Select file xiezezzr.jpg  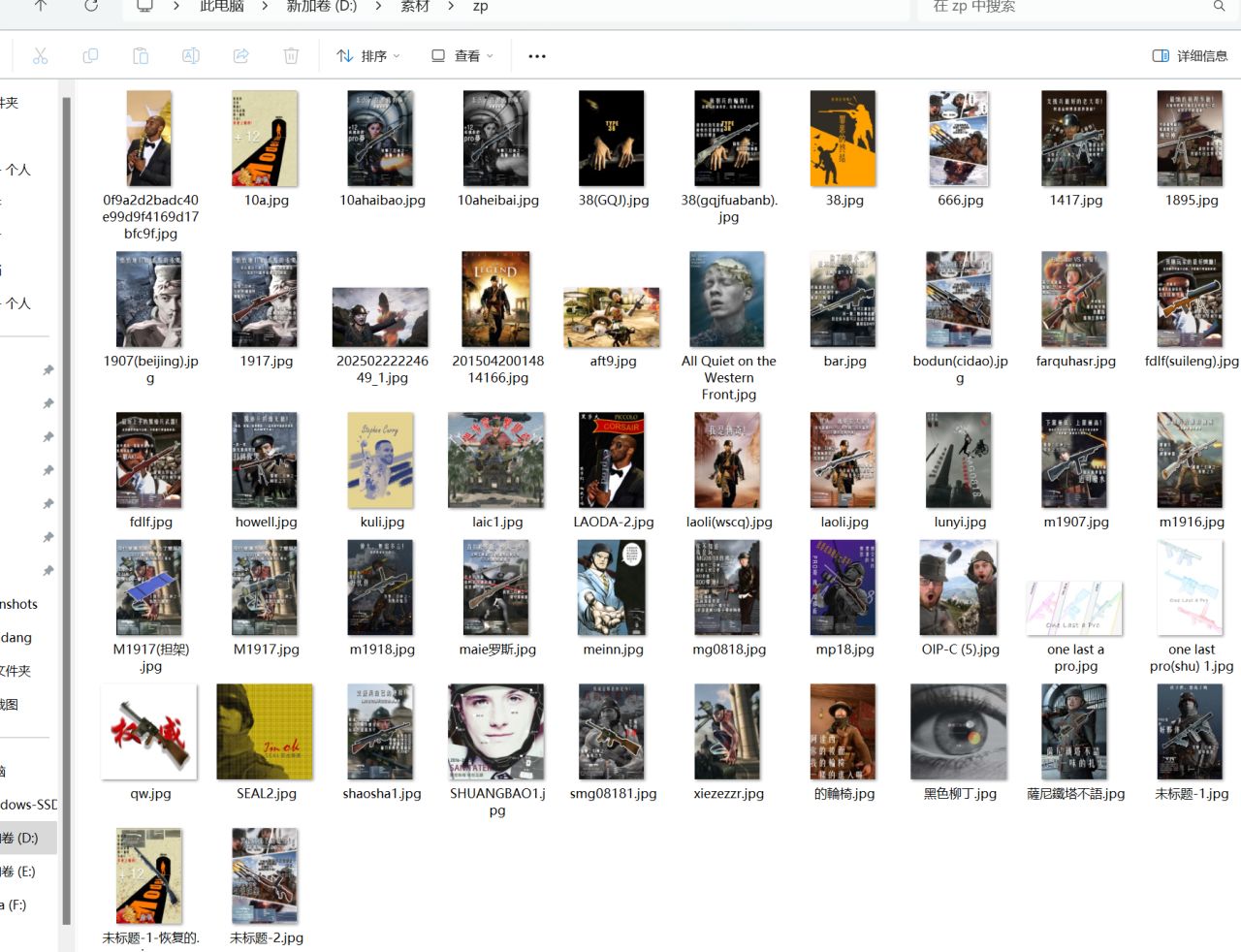coord(728,743)
